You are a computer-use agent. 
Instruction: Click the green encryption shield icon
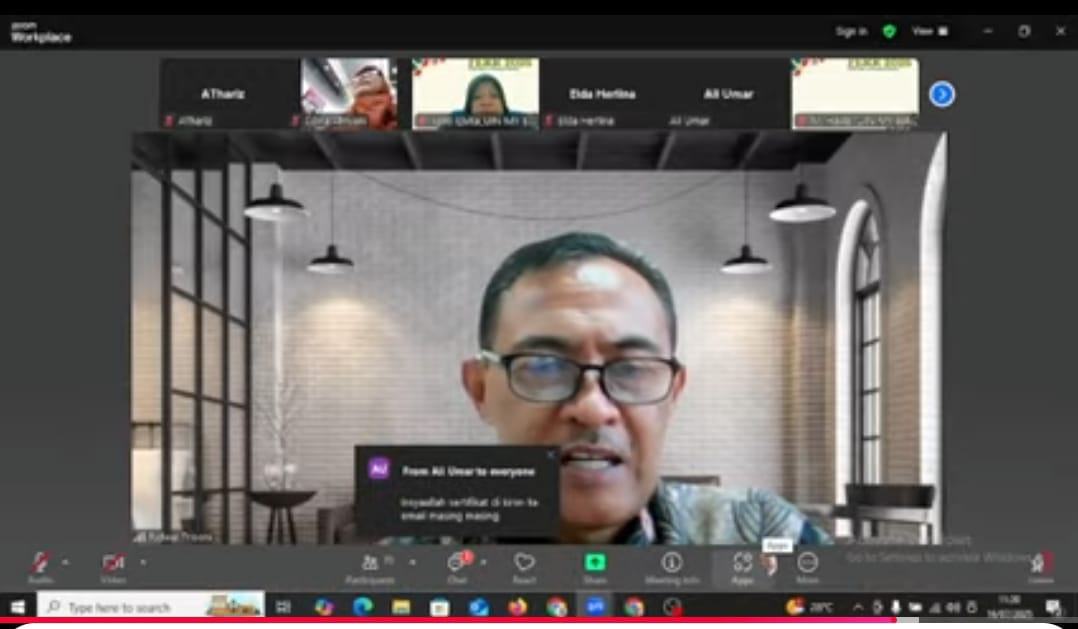[x=889, y=31]
